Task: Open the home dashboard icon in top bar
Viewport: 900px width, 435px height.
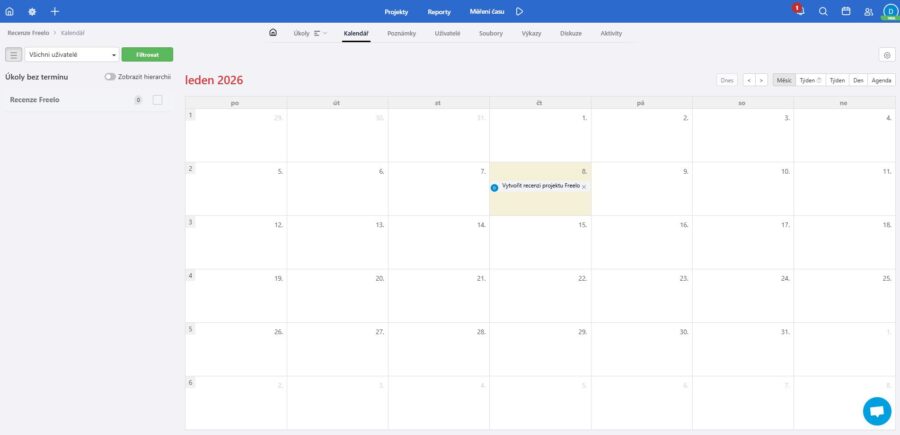Action: pos(9,11)
